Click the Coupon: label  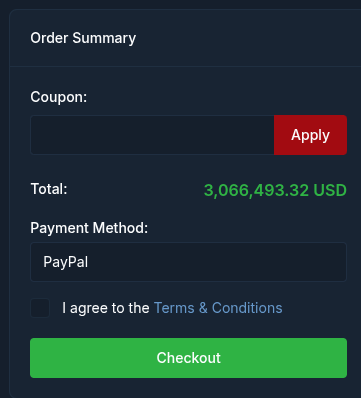tap(59, 97)
